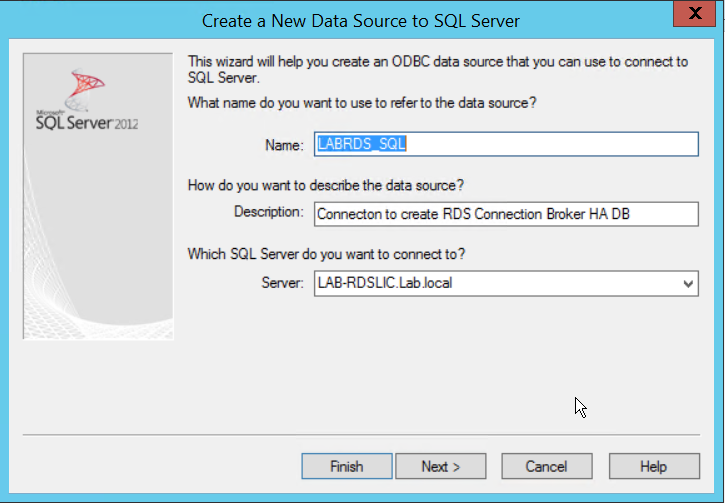This screenshot has height=503, width=725.
Task: Click the 'Which SQL Server' question text
Action: (x=326, y=254)
